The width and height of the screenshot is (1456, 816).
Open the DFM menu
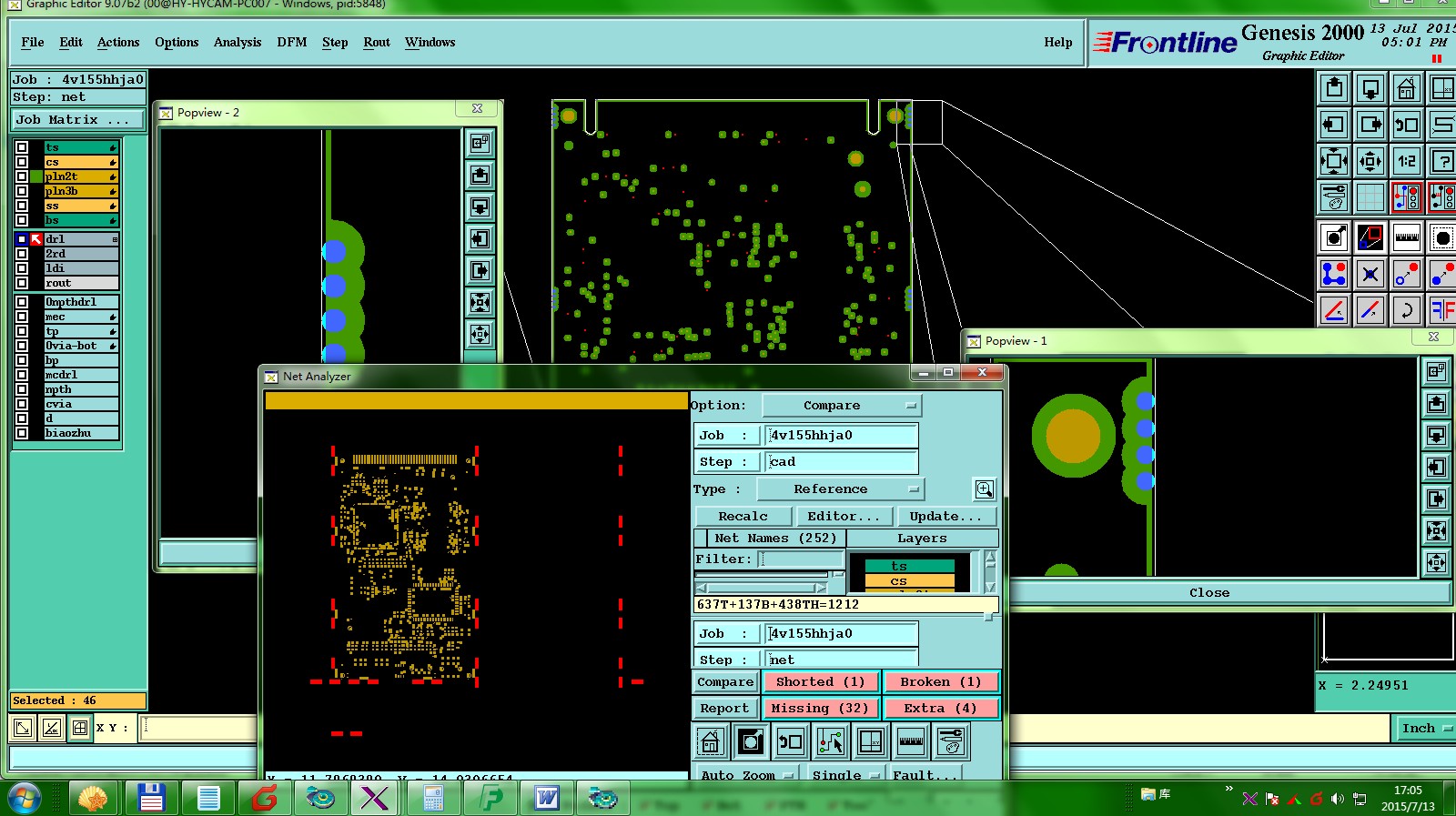[x=292, y=42]
